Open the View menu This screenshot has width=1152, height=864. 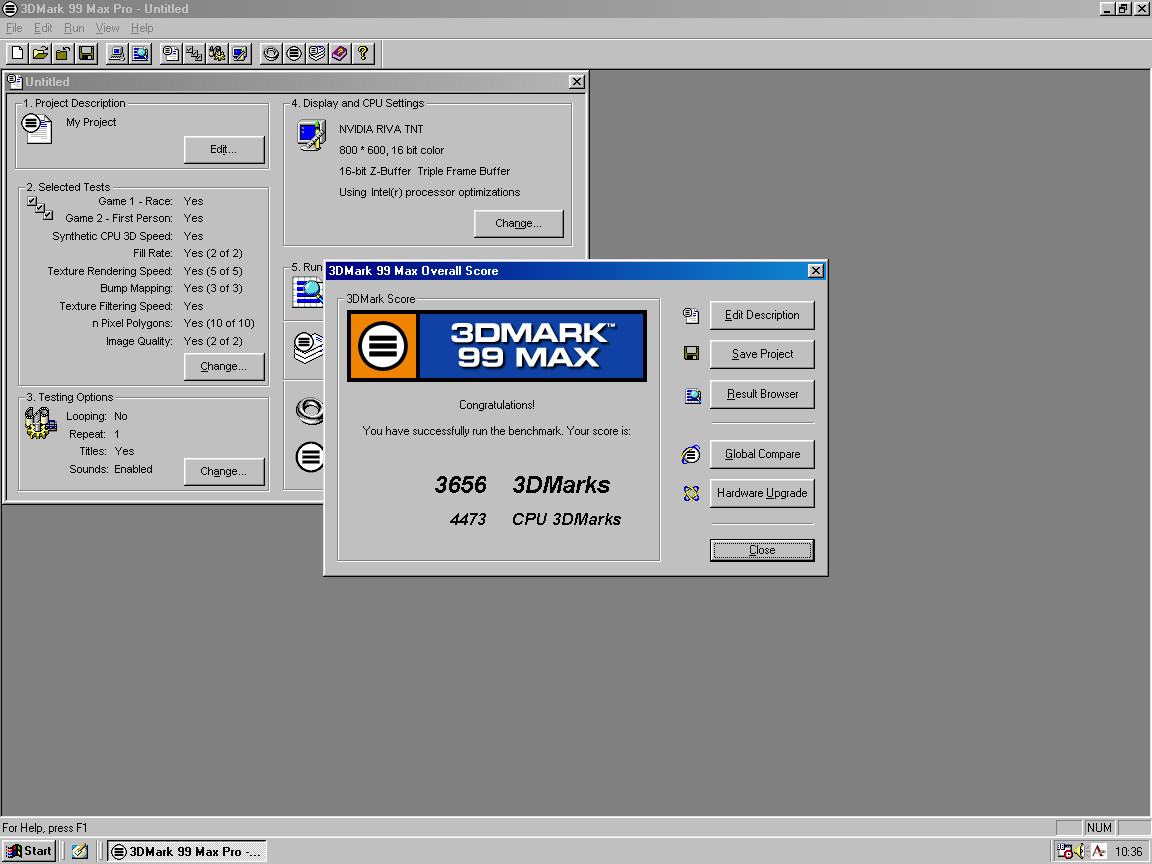(107, 28)
